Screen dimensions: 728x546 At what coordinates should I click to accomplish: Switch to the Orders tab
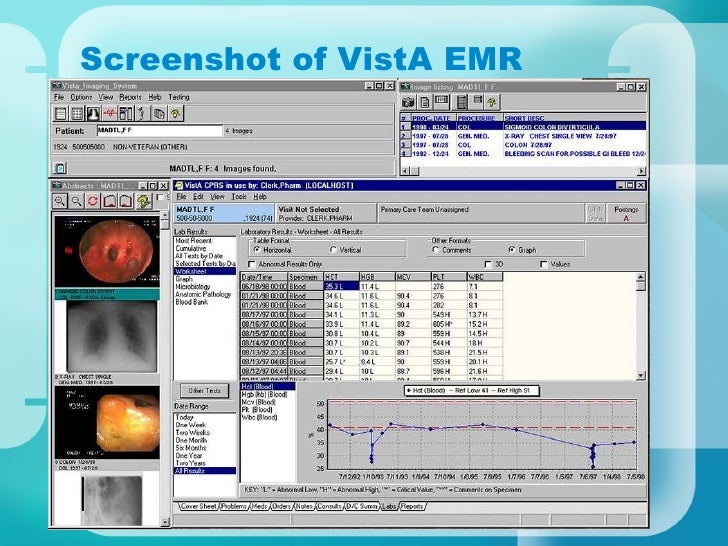click(281, 506)
